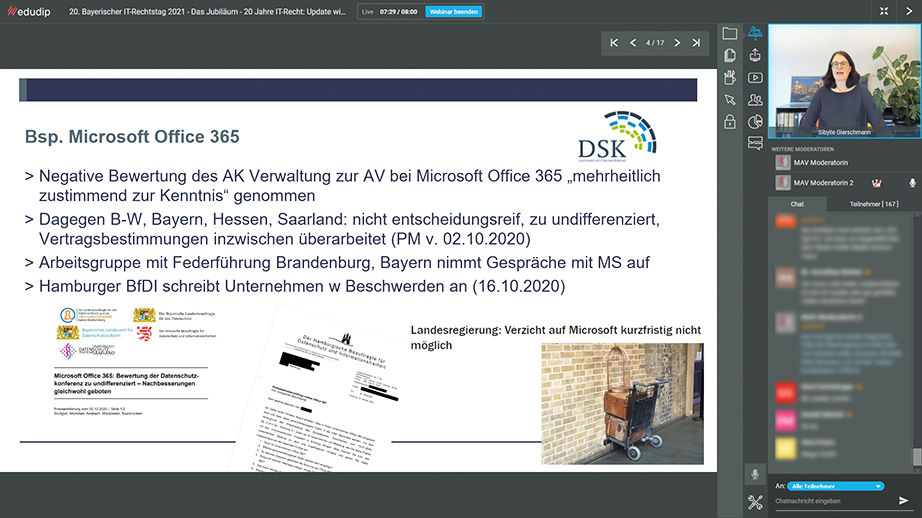Image resolution: width=922 pixels, height=518 pixels.
Task: Click the press release Microsoft Office 365 Bewertung text
Action: click(x=126, y=383)
